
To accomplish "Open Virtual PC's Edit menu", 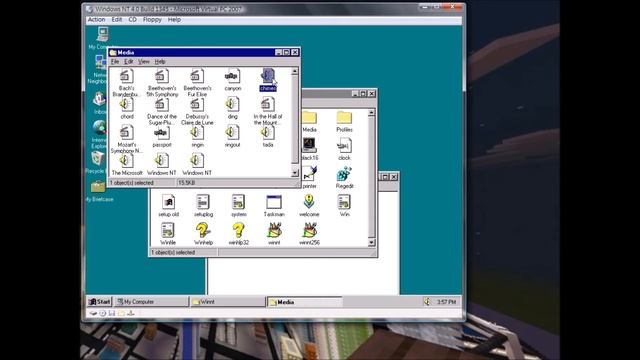I will (x=117, y=20).
